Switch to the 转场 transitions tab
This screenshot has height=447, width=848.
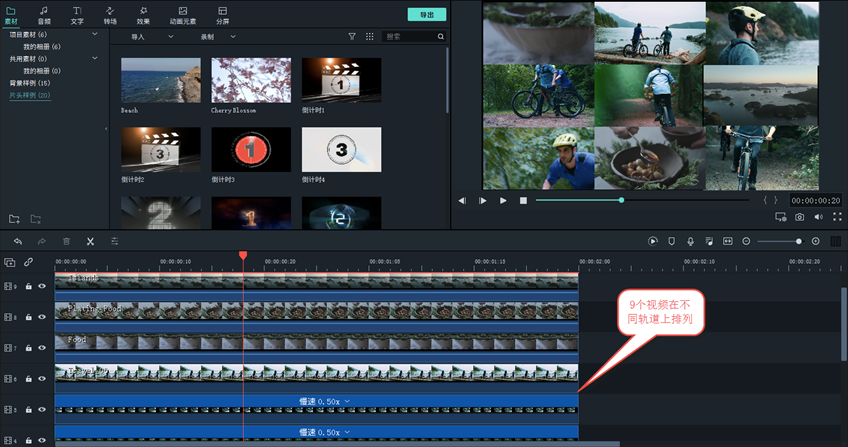(110, 14)
